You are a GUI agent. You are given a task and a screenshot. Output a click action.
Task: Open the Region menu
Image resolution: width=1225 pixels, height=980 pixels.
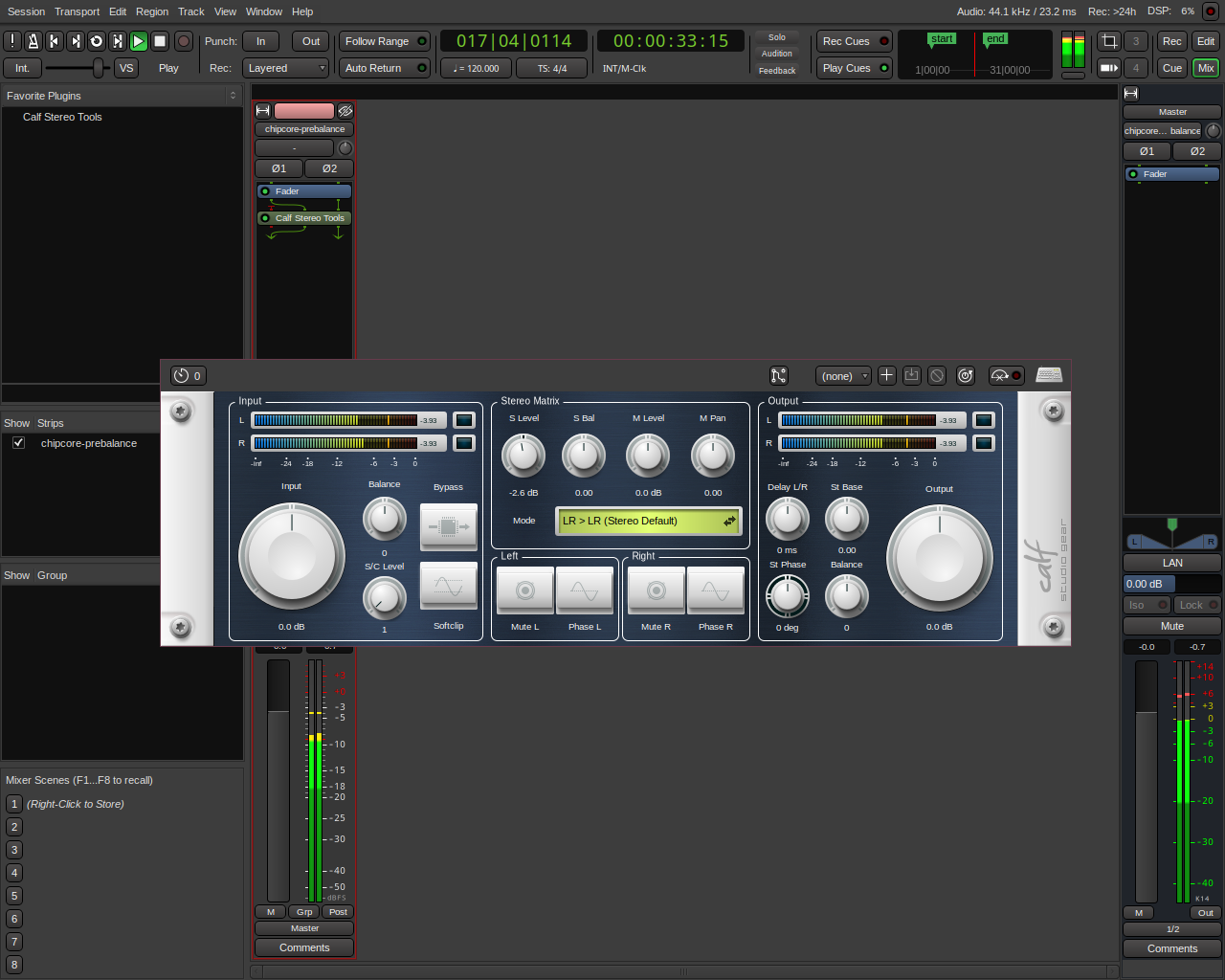(x=152, y=11)
